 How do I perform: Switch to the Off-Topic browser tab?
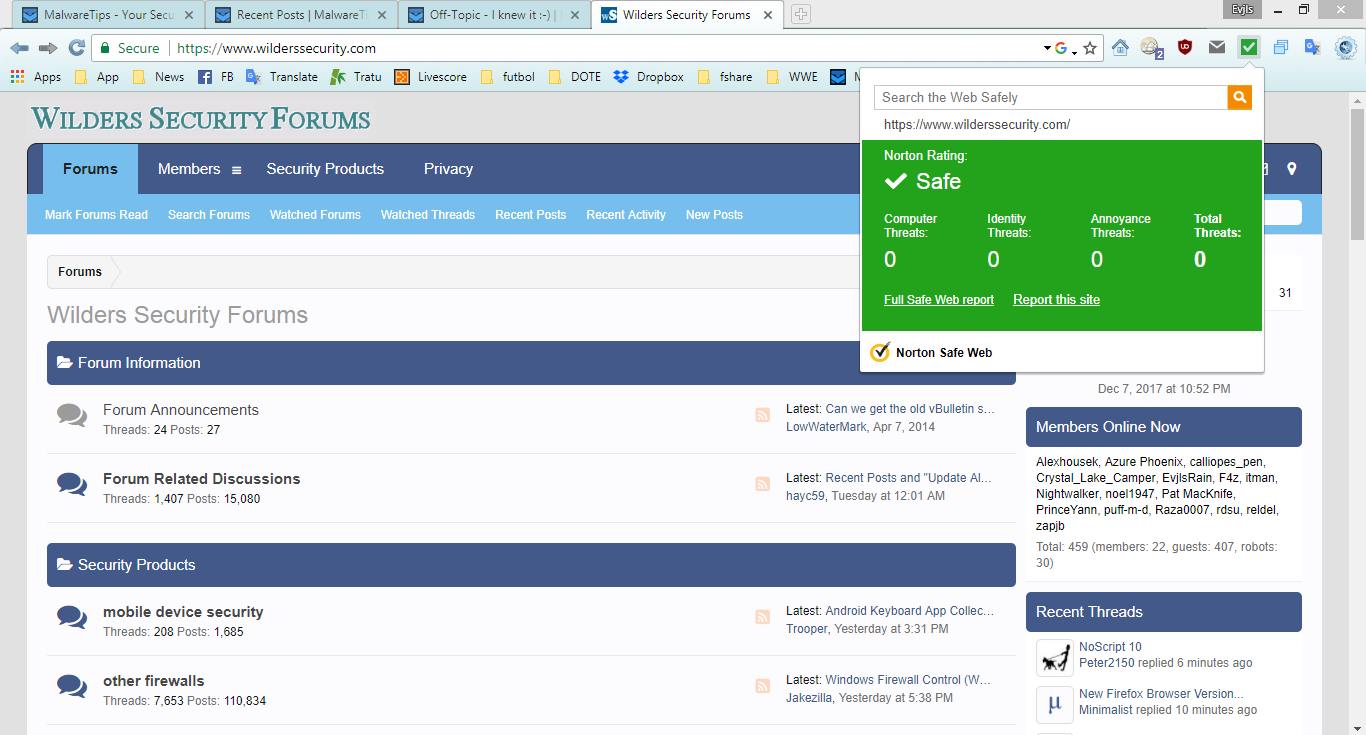click(493, 15)
